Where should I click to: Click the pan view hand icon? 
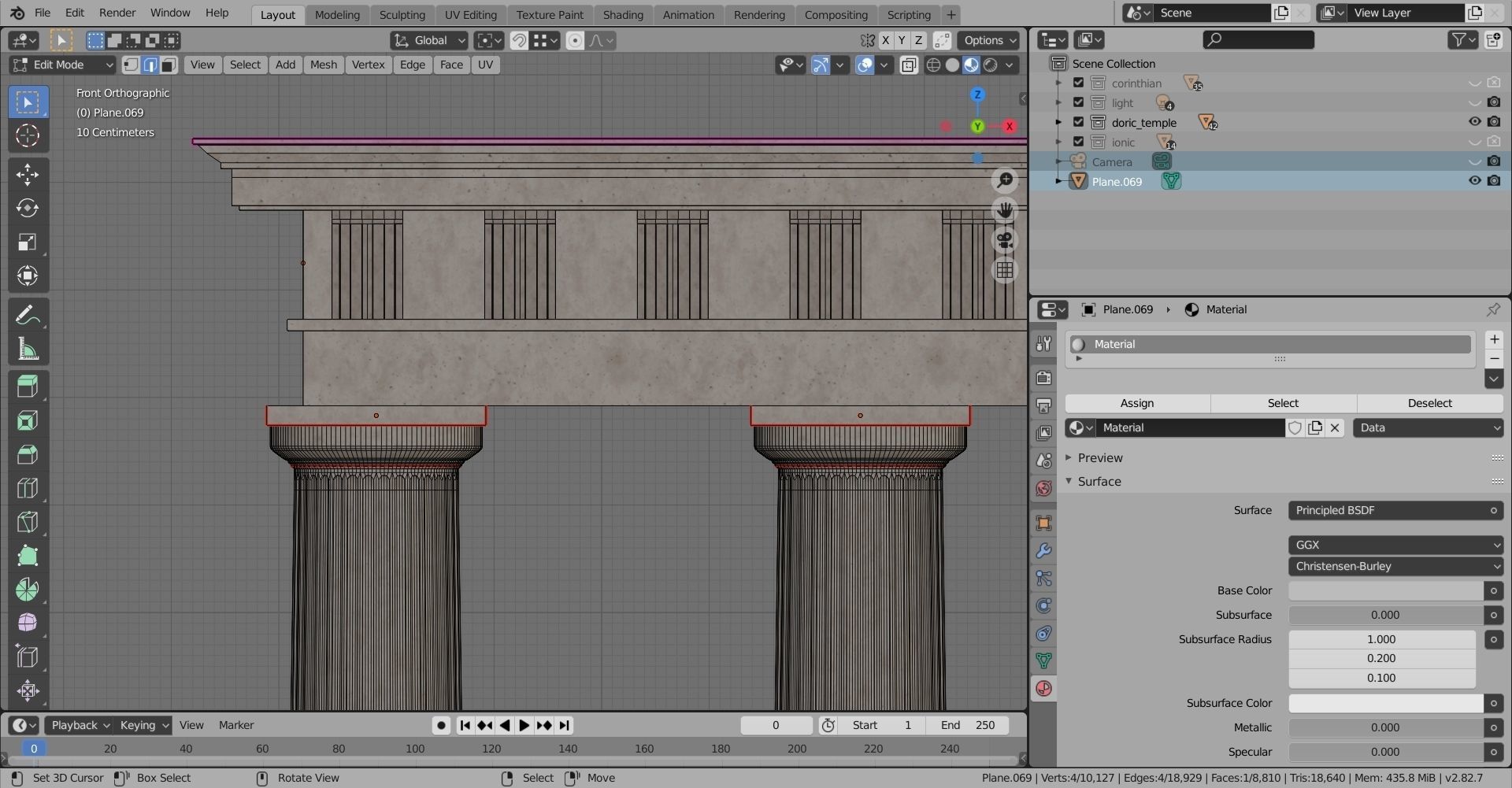(1005, 210)
